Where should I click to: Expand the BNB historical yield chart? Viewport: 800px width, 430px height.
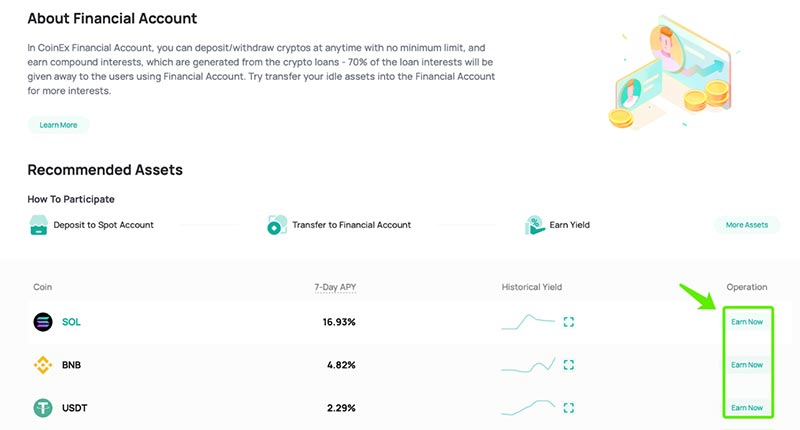569,365
